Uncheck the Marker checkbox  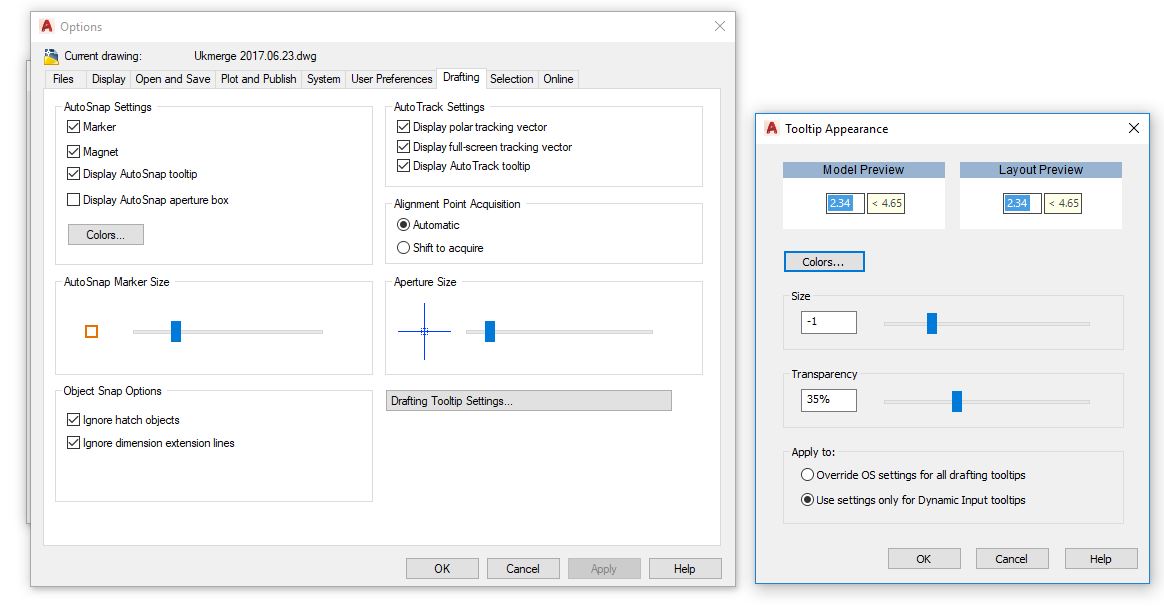click(73, 127)
